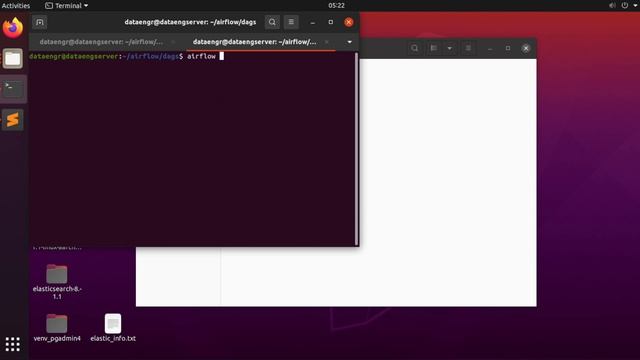
Task: Select the elasticsearch-8.1.1 desktop folder
Action: point(57,282)
